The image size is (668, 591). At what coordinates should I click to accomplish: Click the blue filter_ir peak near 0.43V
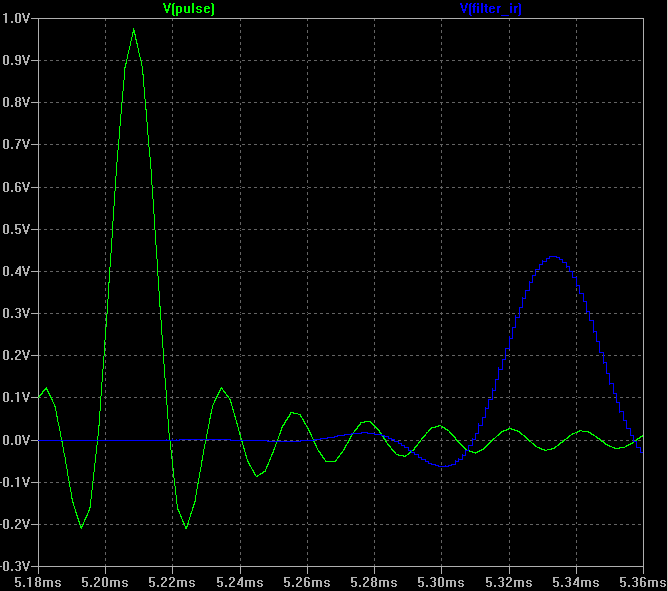[553, 257]
